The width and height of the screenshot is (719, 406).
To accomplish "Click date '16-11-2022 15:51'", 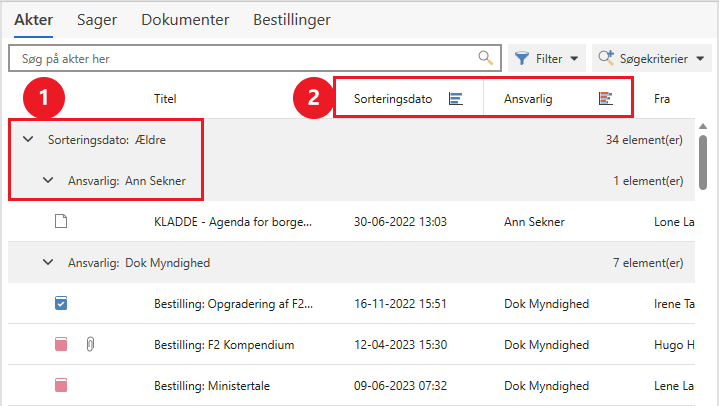I will pyautogui.click(x=400, y=304).
